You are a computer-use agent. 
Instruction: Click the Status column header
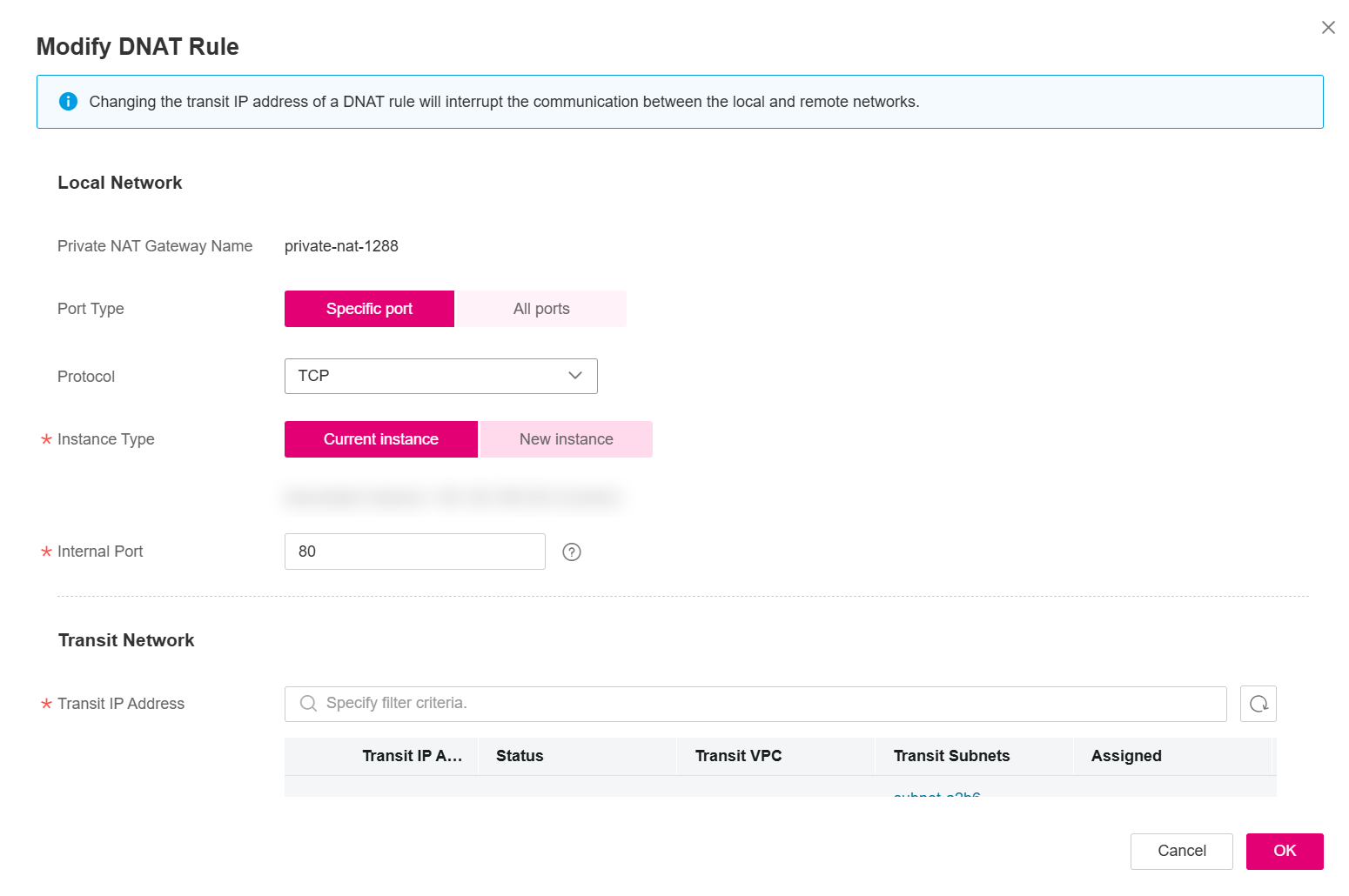pos(520,756)
